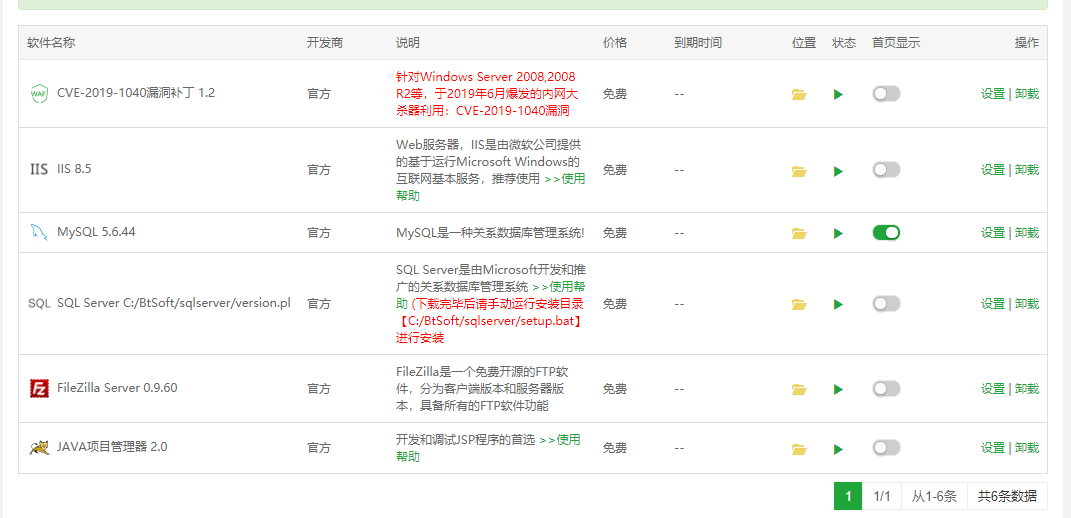The image size is (1071, 518).
Task: Click the 价格 column header
Action: [x=615, y=42]
